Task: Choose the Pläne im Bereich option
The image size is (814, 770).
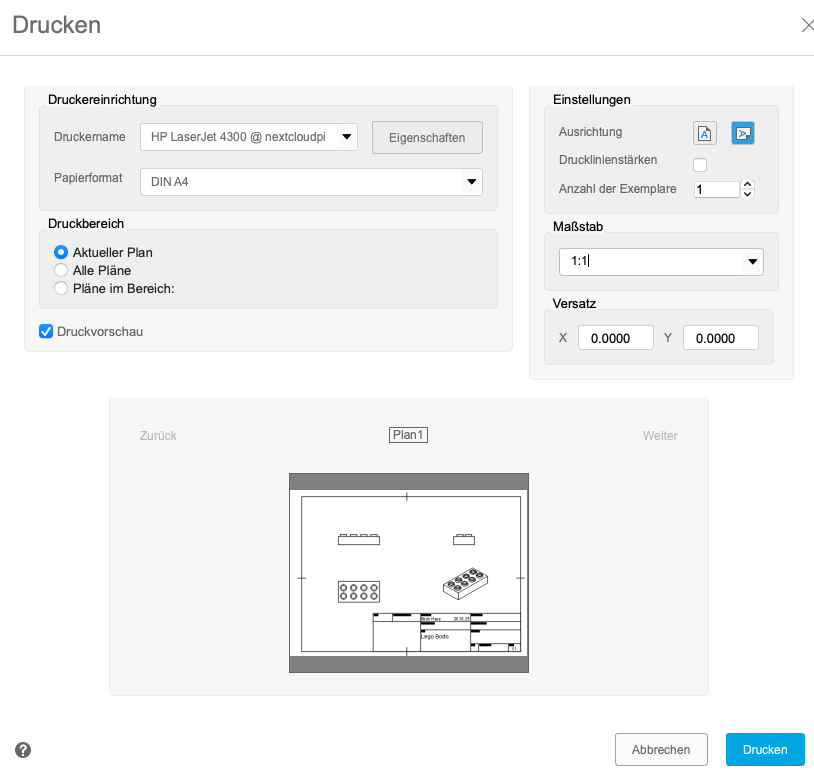Action: (61, 288)
